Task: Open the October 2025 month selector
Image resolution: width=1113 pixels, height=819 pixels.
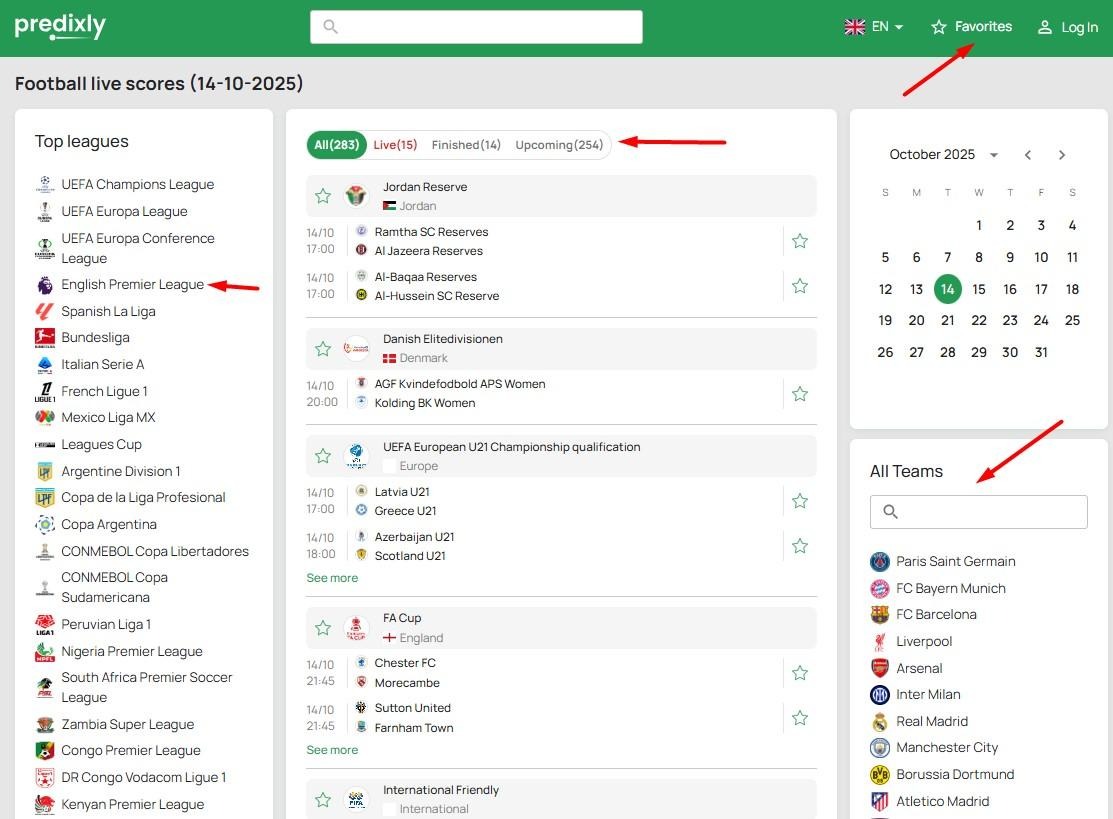Action: click(x=941, y=154)
